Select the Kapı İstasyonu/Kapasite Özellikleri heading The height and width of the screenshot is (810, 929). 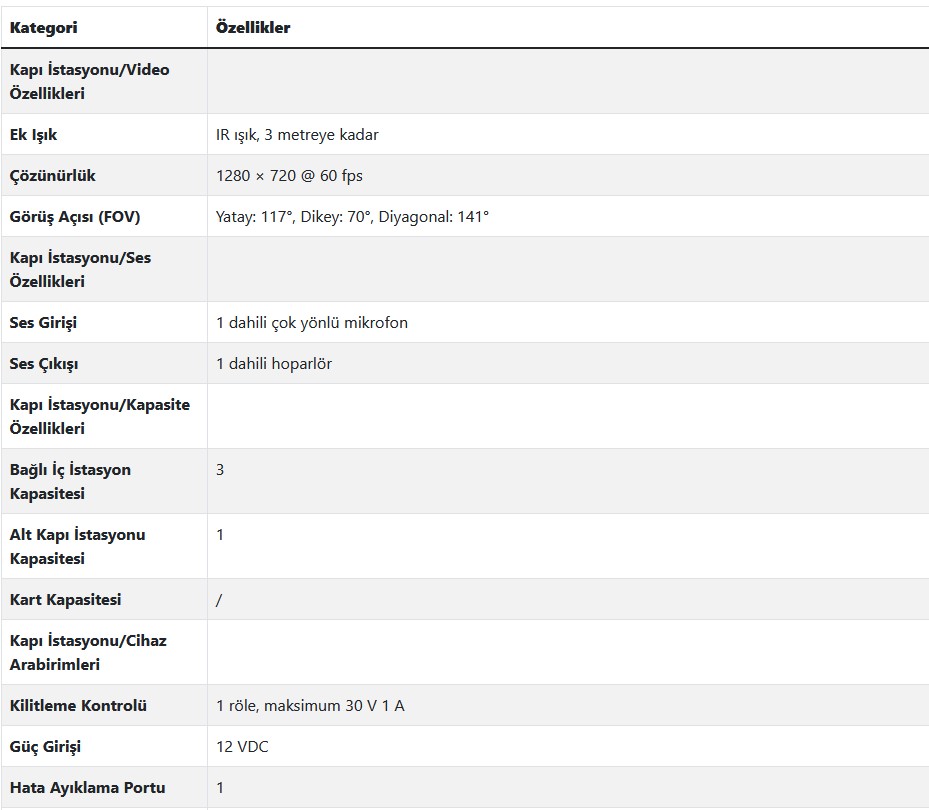[x=100, y=417]
